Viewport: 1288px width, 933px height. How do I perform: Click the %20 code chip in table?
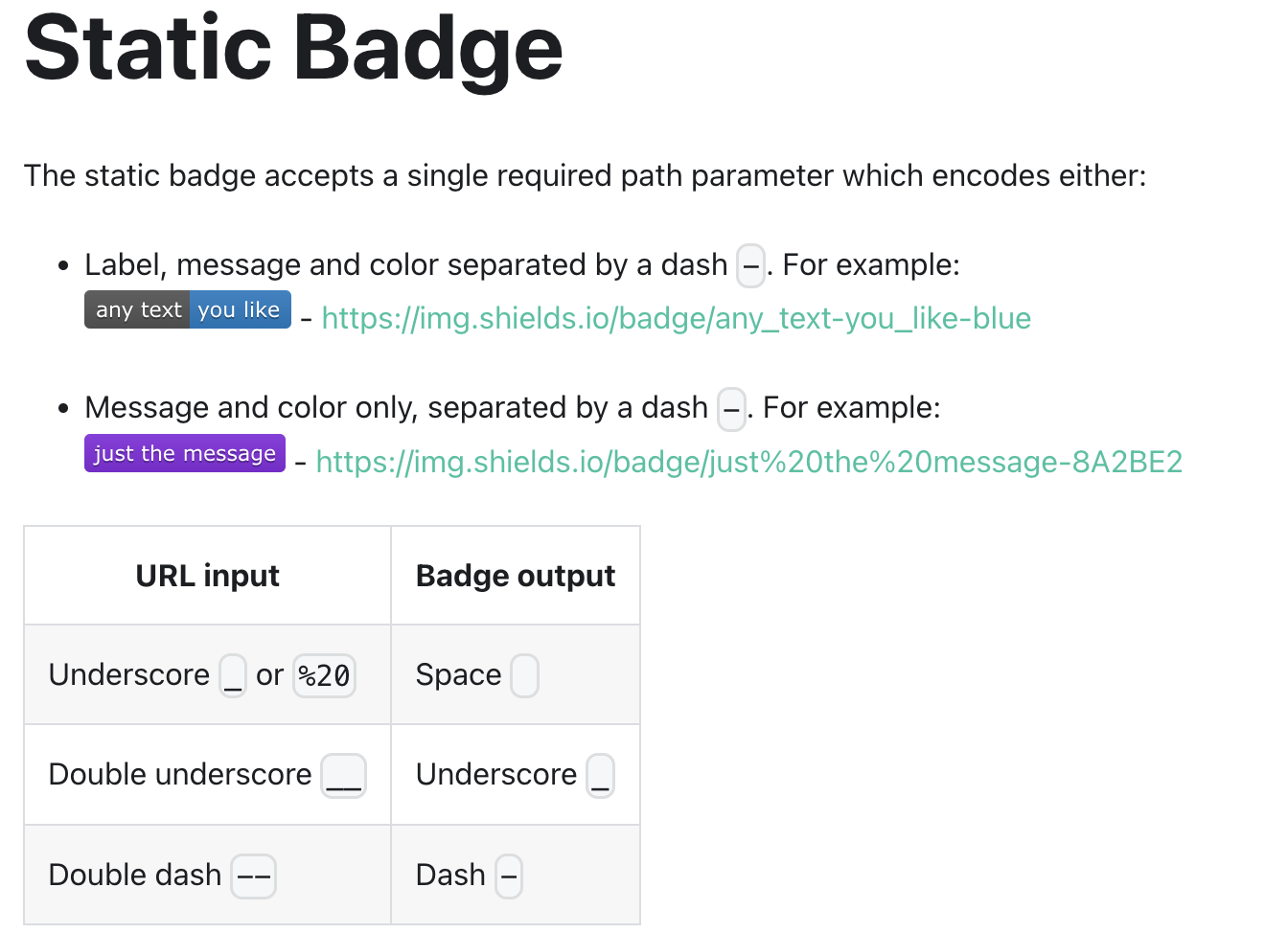click(324, 675)
